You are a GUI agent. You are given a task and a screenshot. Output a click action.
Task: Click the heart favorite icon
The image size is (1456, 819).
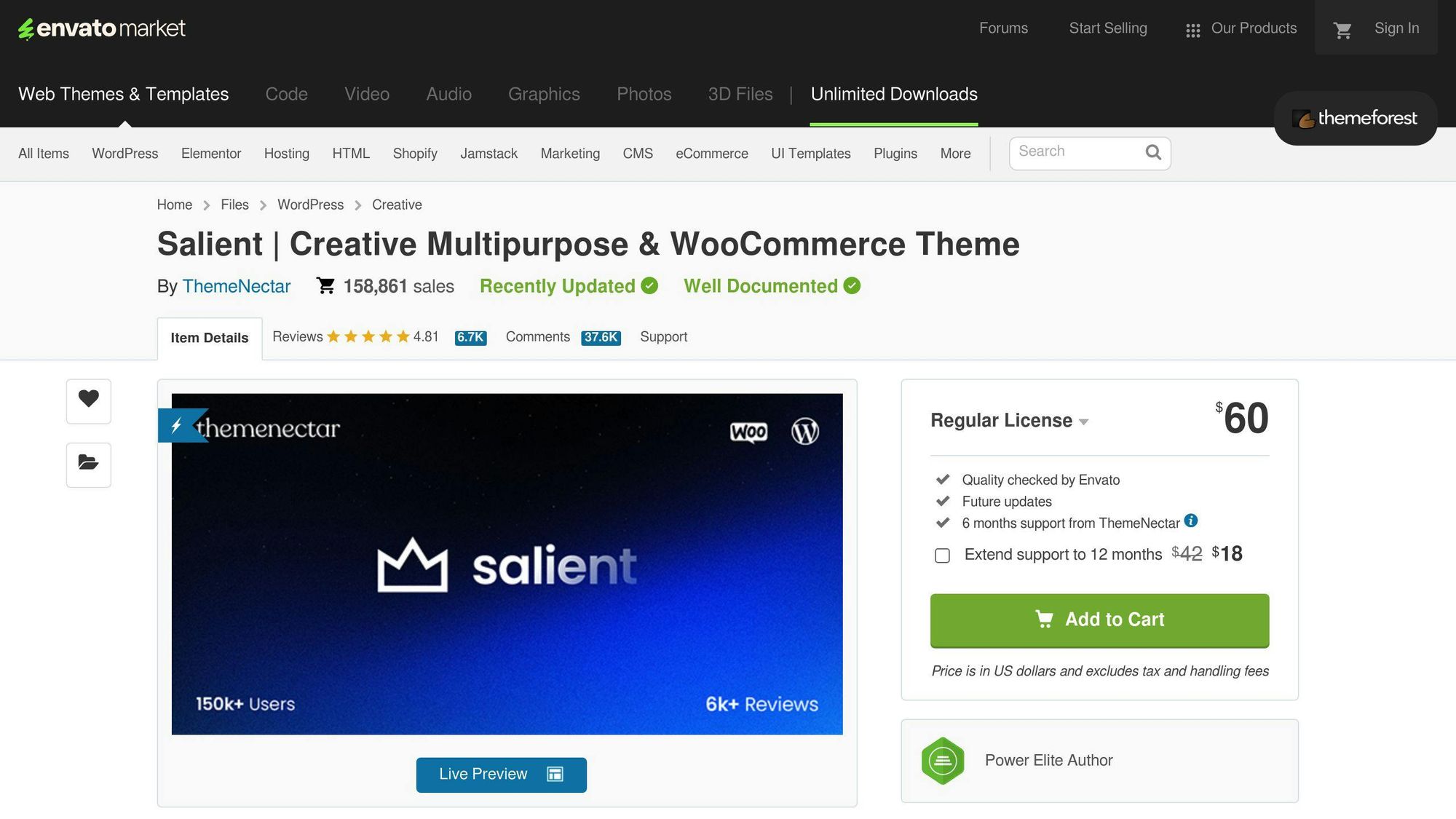[89, 400]
